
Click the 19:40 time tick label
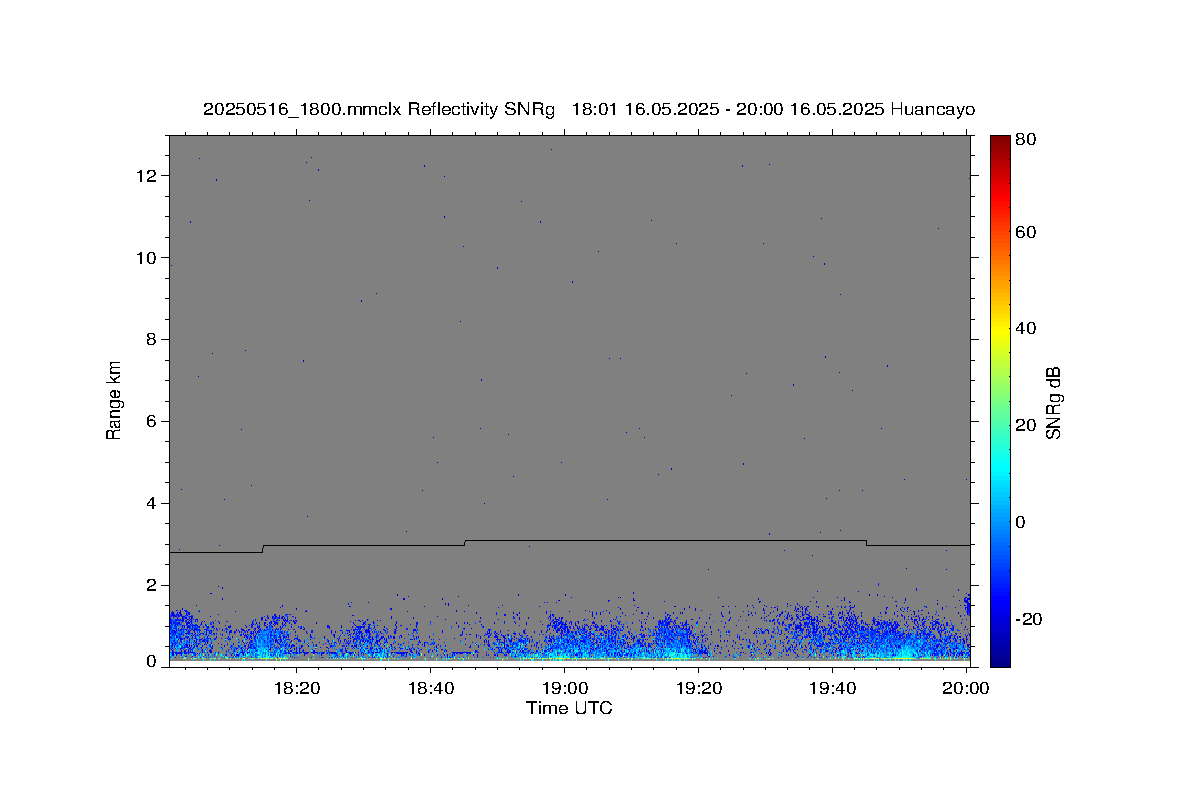click(x=833, y=687)
